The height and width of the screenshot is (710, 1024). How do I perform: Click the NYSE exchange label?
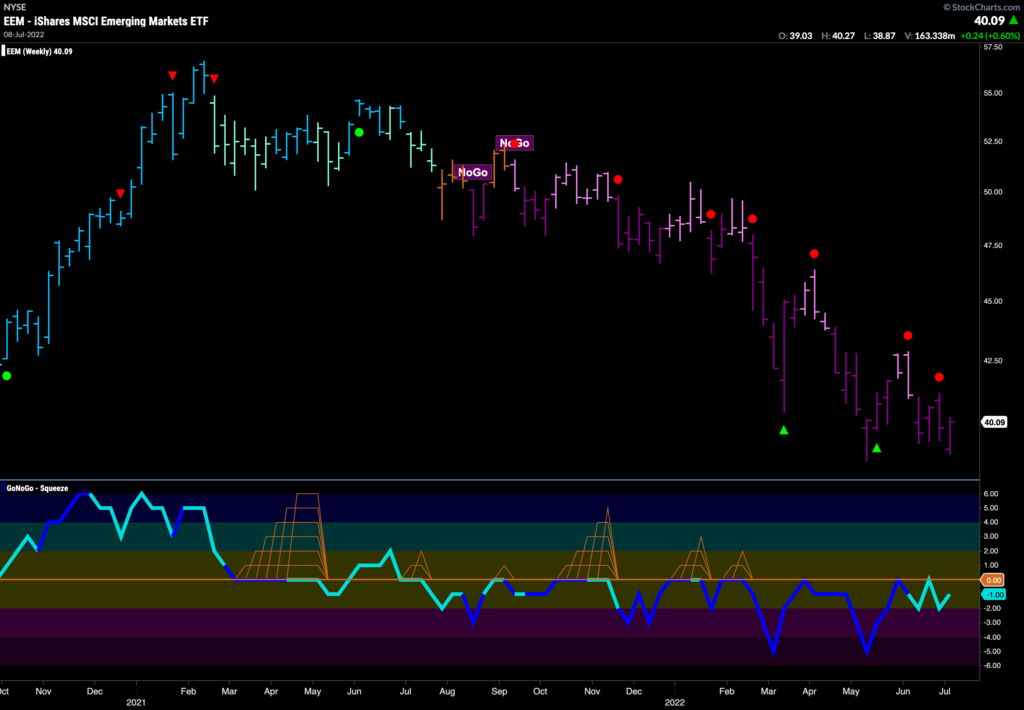tap(14, 7)
